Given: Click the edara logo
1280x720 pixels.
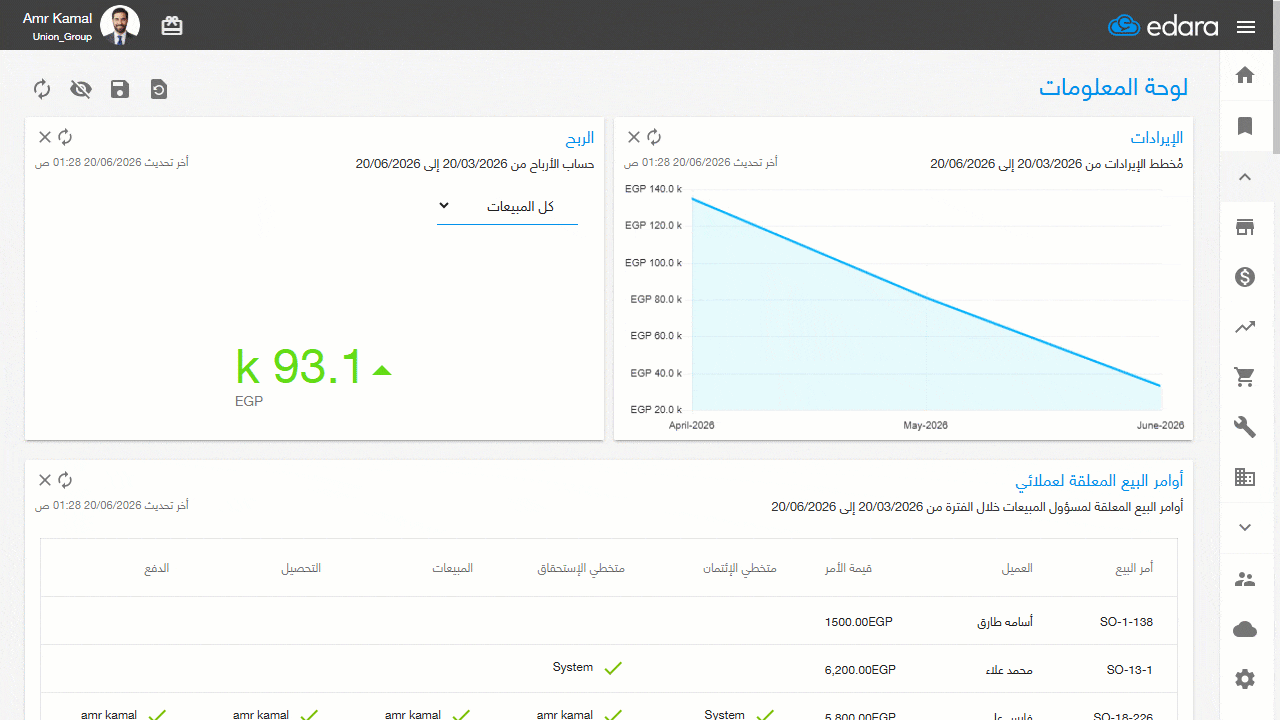Looking at the screenshot, I should (1163, 26).
